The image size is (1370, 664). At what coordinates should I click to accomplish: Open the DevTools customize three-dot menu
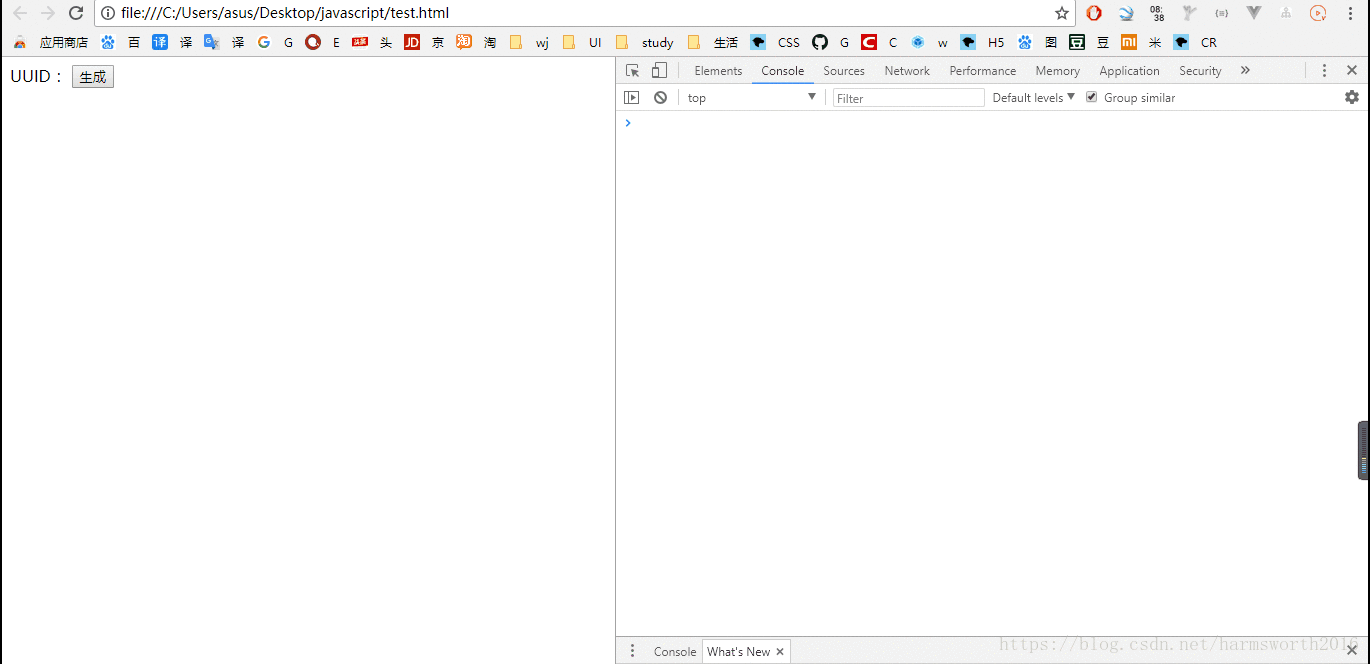point(1324,70)
